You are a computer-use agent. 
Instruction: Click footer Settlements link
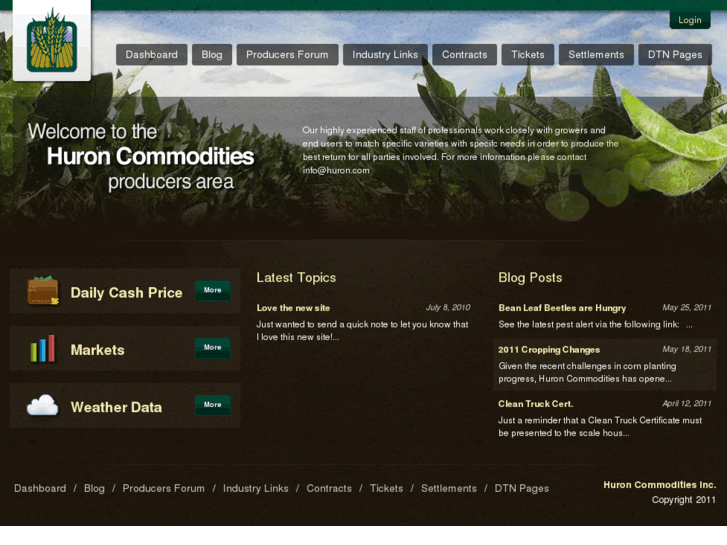449,488
